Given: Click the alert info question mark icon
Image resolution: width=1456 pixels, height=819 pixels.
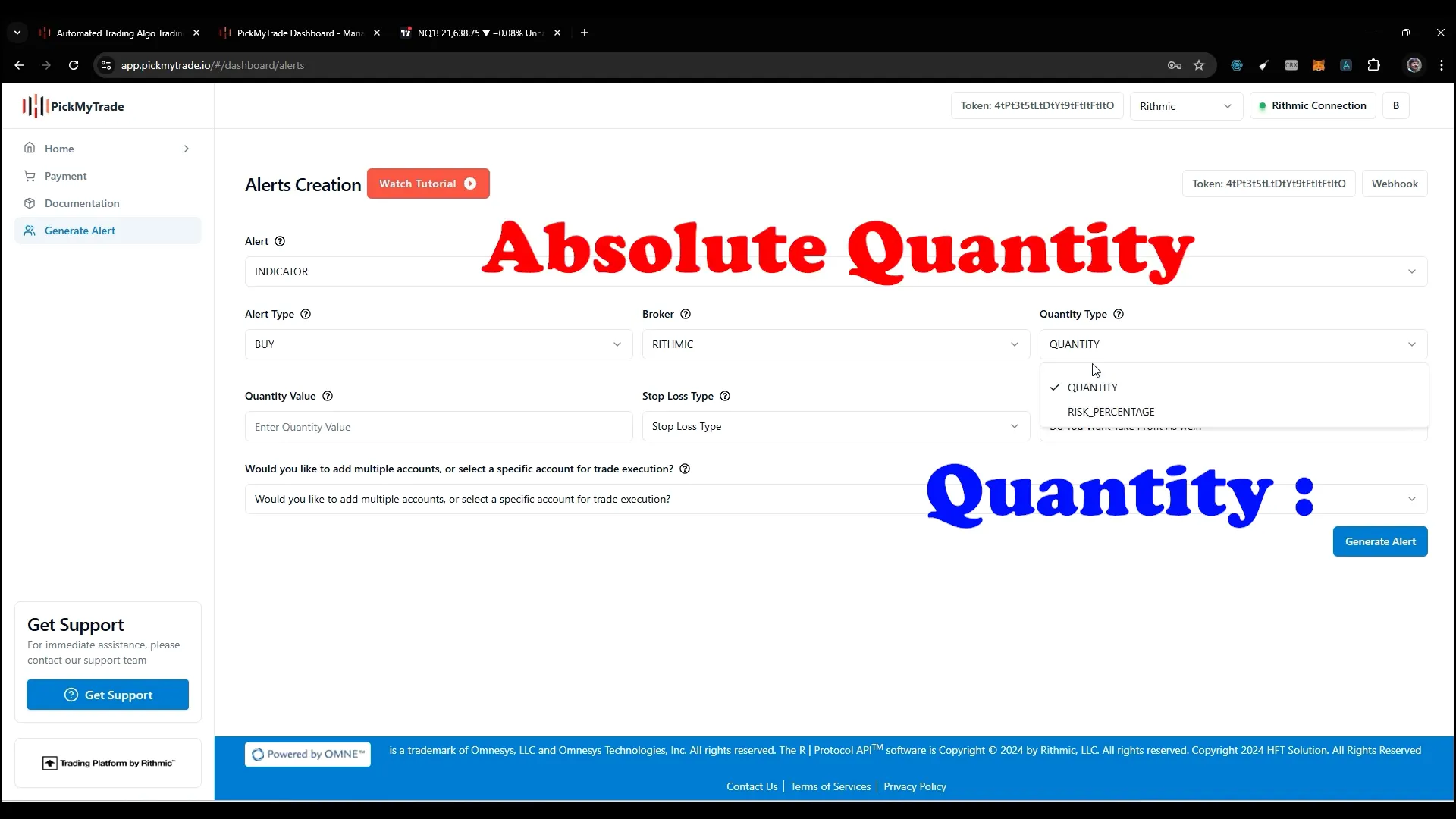Looking at the screenshot, I should pos(280,241).
